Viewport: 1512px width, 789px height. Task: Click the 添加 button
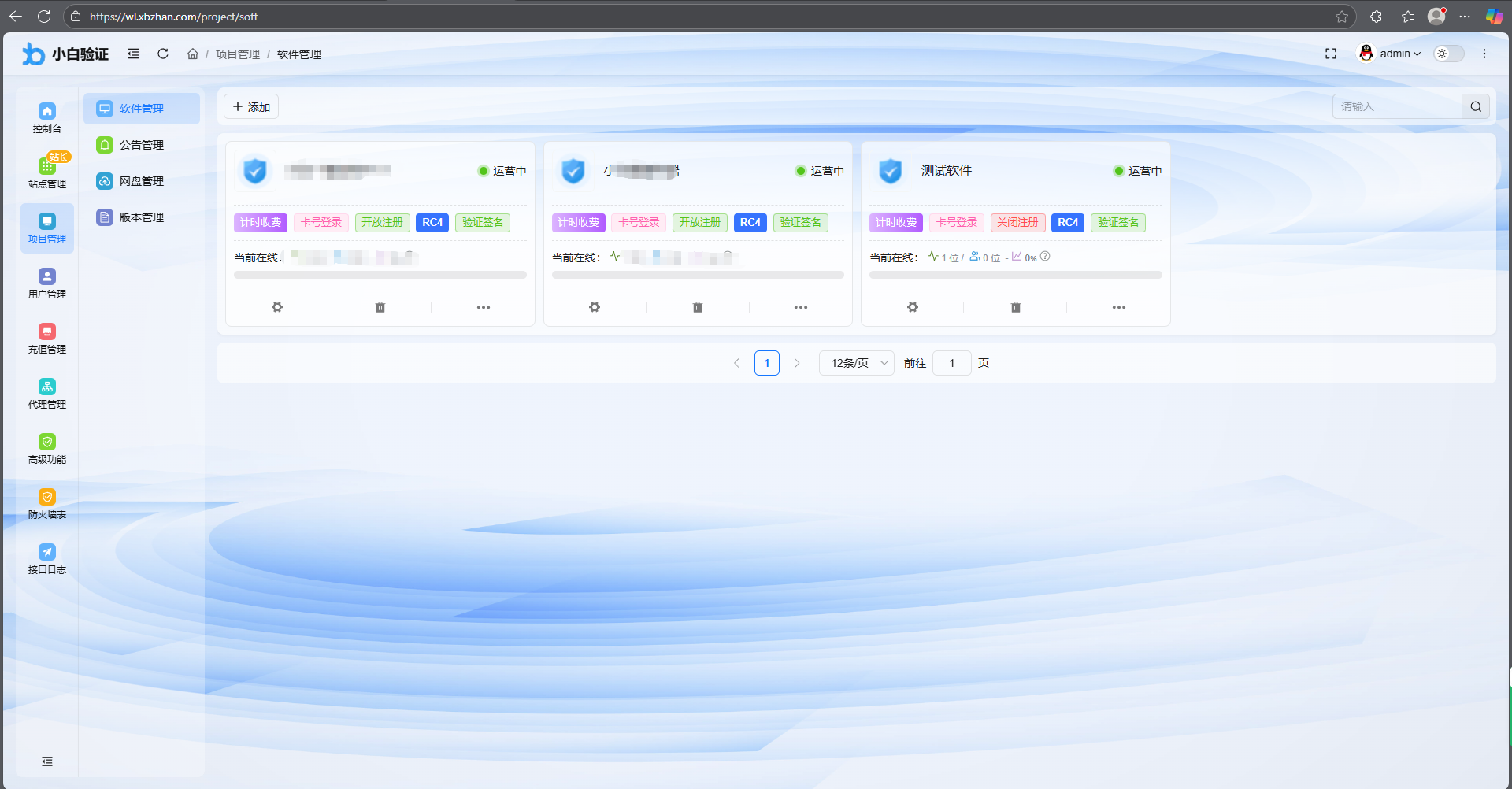[x=251, y=106]
